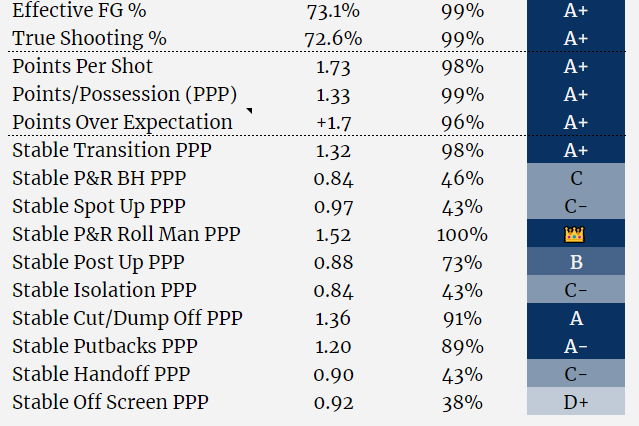Click the 91% percentile for Cut/Dump Off
This screenshot has width=639, height=426.
click(x=462, y=319)
